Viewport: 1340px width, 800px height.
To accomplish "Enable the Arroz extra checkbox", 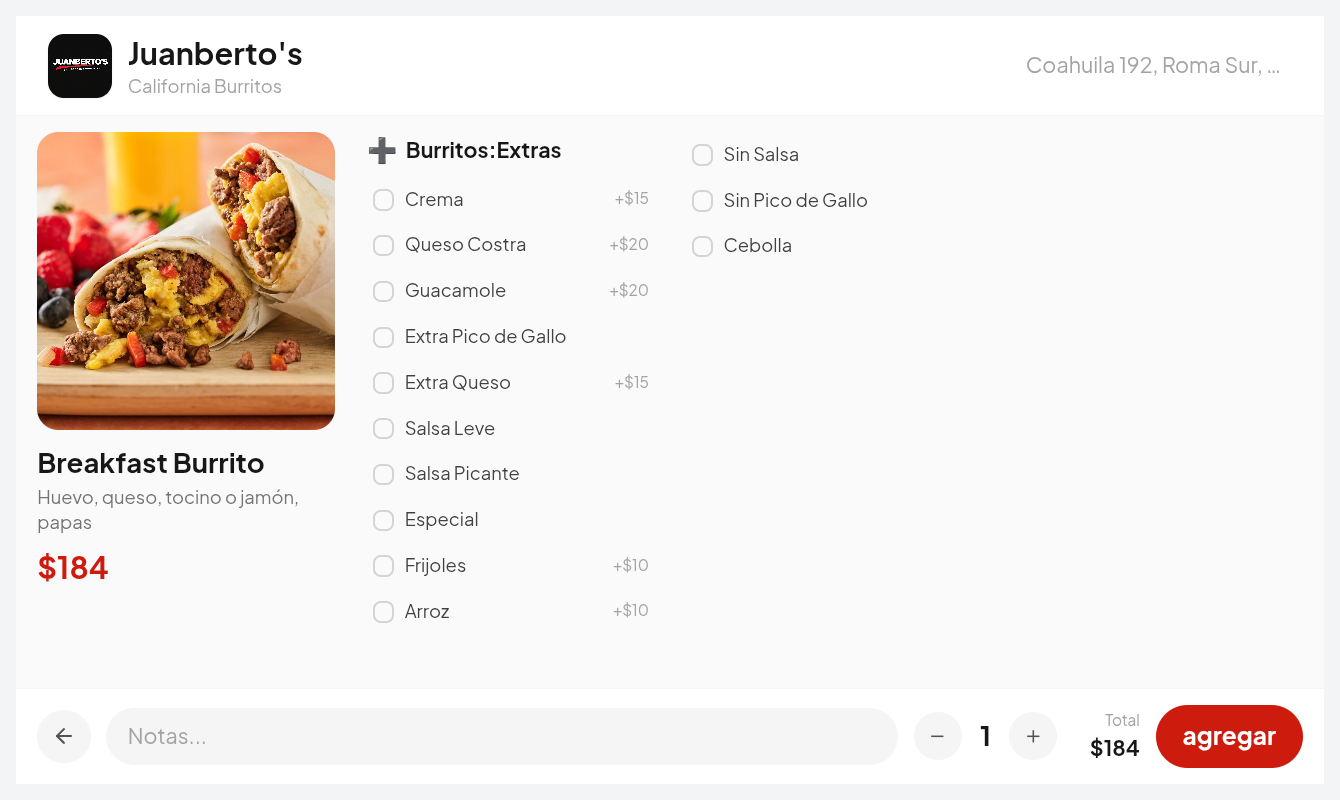I will pyautogui.click(x=383, y=612).
